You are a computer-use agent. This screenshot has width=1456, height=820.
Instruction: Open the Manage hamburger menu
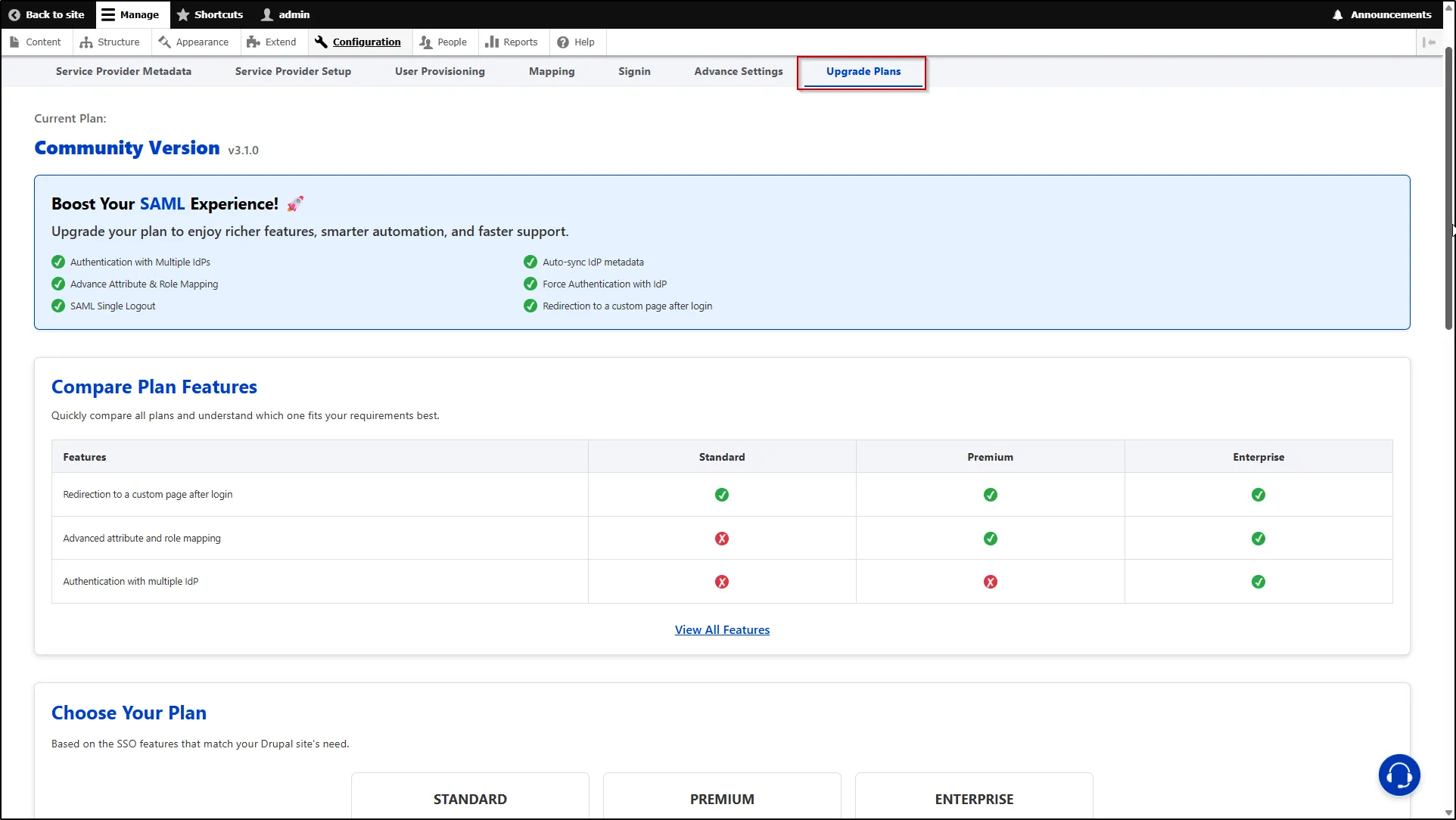108,14
